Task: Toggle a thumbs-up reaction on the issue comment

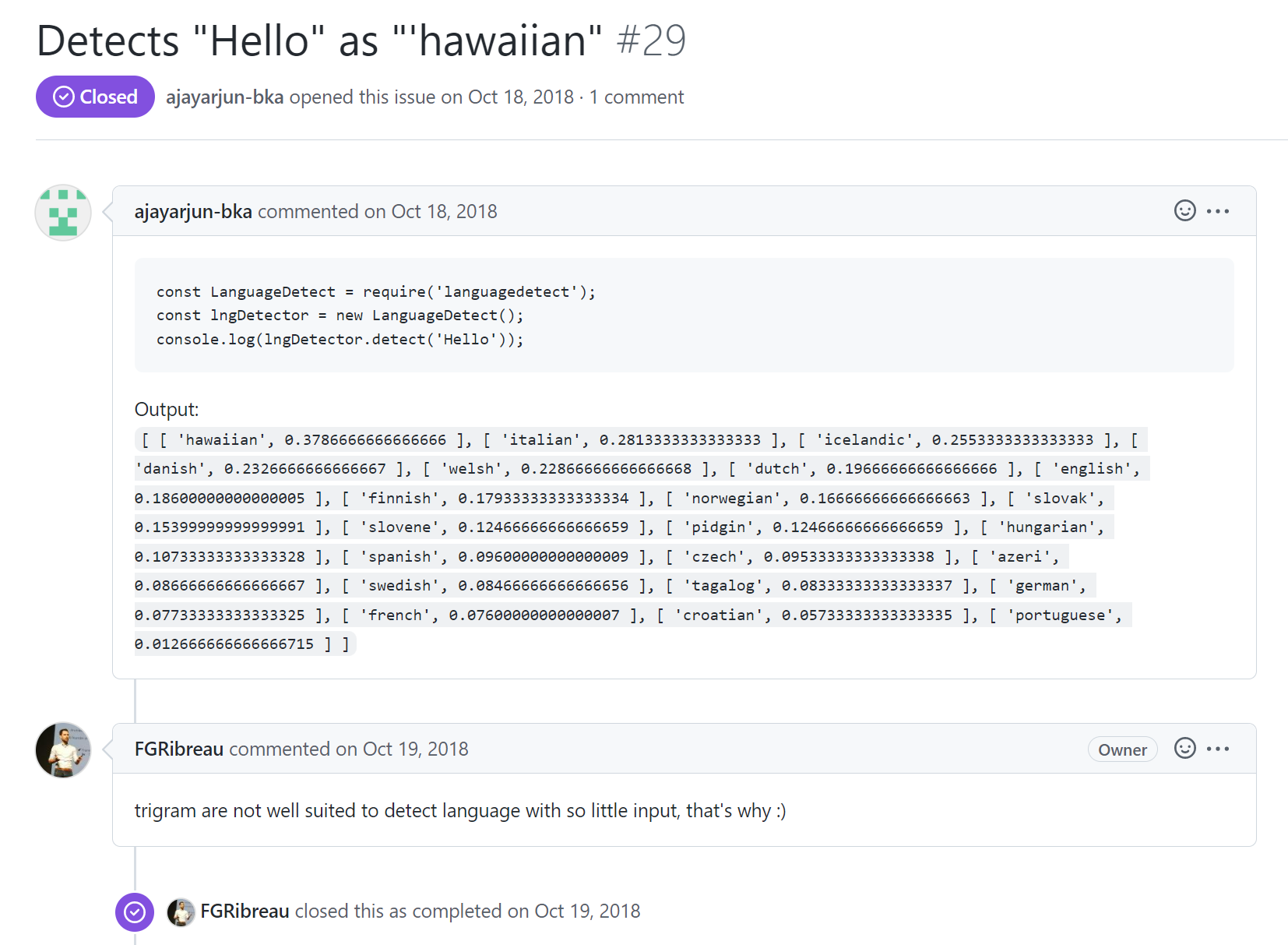Action: point(1184,210)
